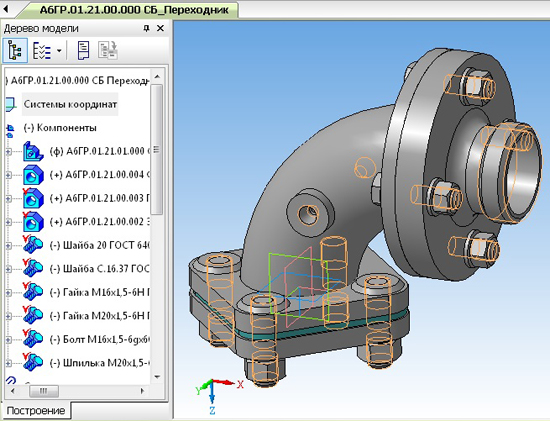Select the (-) Болт М16х1,5-6gх60 label
Screen dimensions: 550x421
[x=100, y=339]
